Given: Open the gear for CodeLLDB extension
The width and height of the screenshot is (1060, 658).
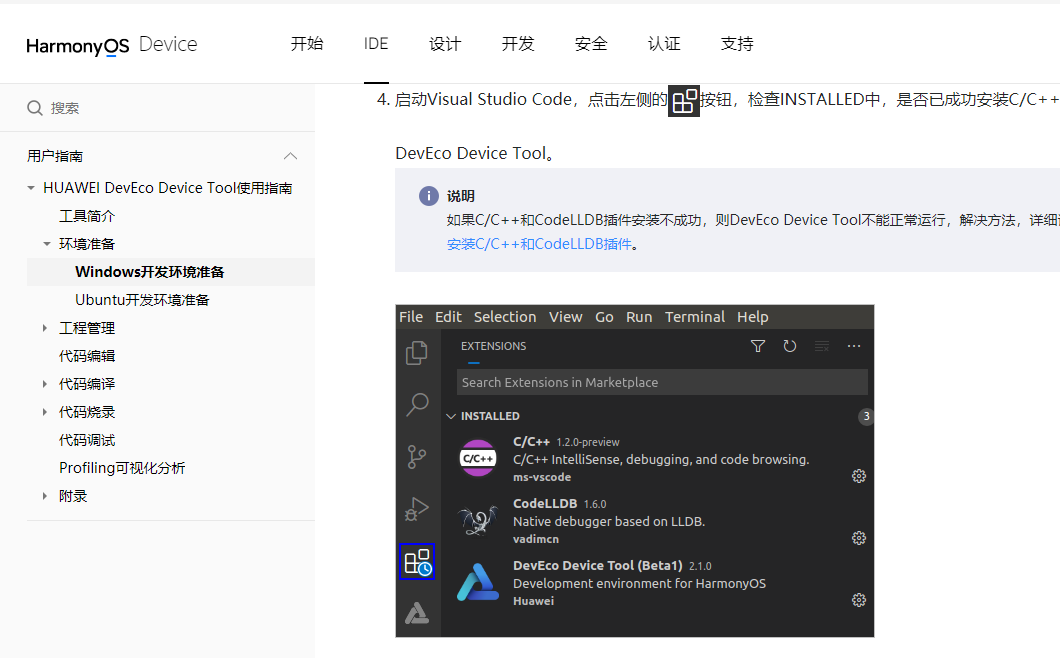Looking at the screenshot, I should pyautogui.click(x=859, y=538).
